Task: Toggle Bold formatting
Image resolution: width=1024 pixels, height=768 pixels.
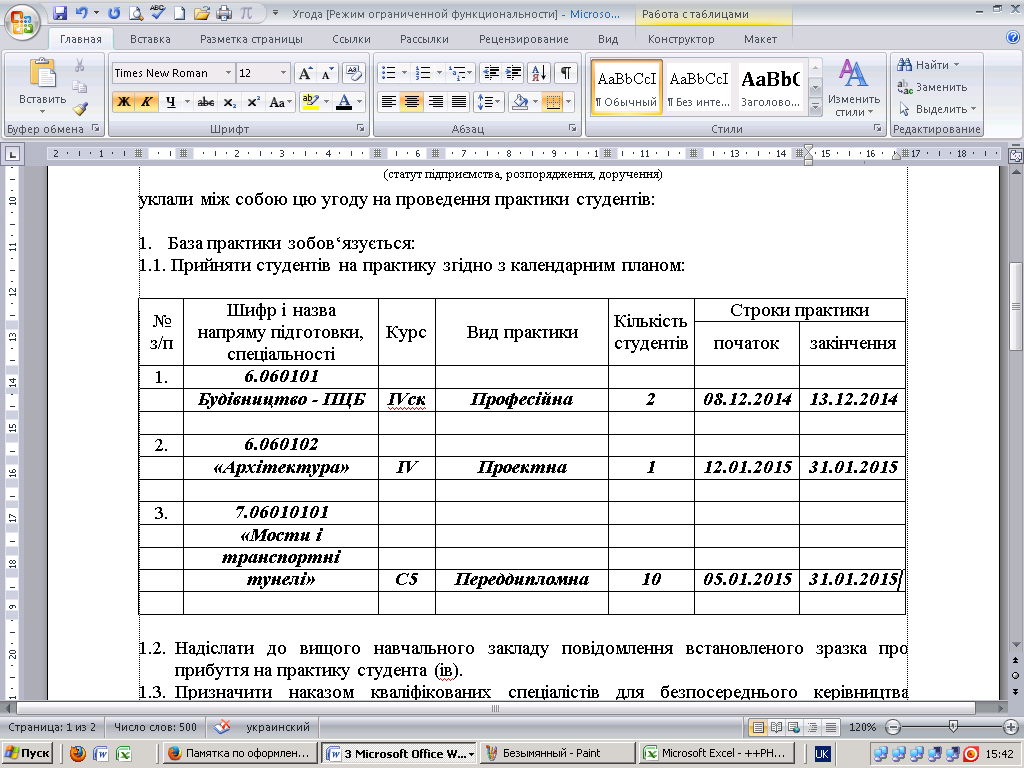Action: (x=123, y=102)
